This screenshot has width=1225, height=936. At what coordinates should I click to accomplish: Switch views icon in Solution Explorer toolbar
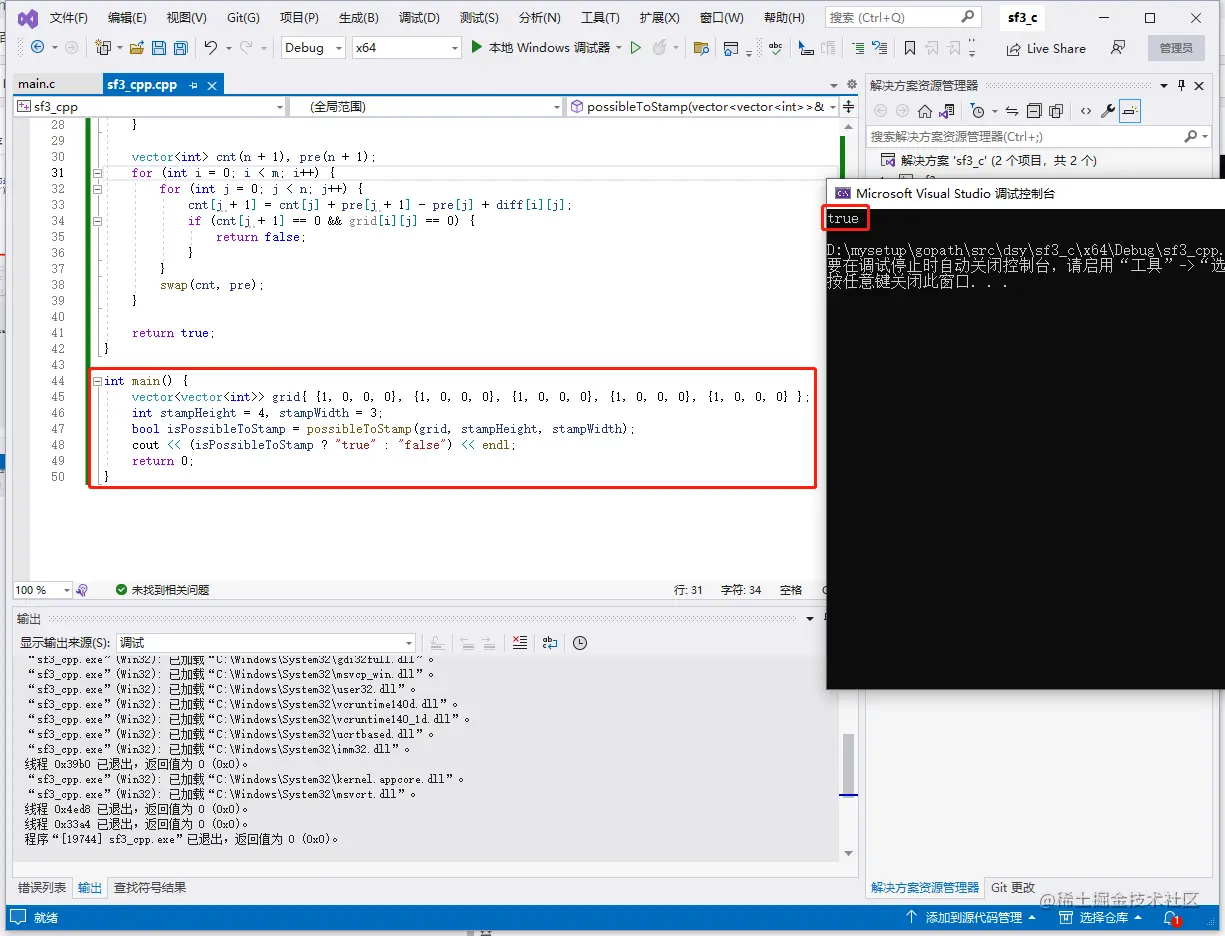tap(946, 111)
